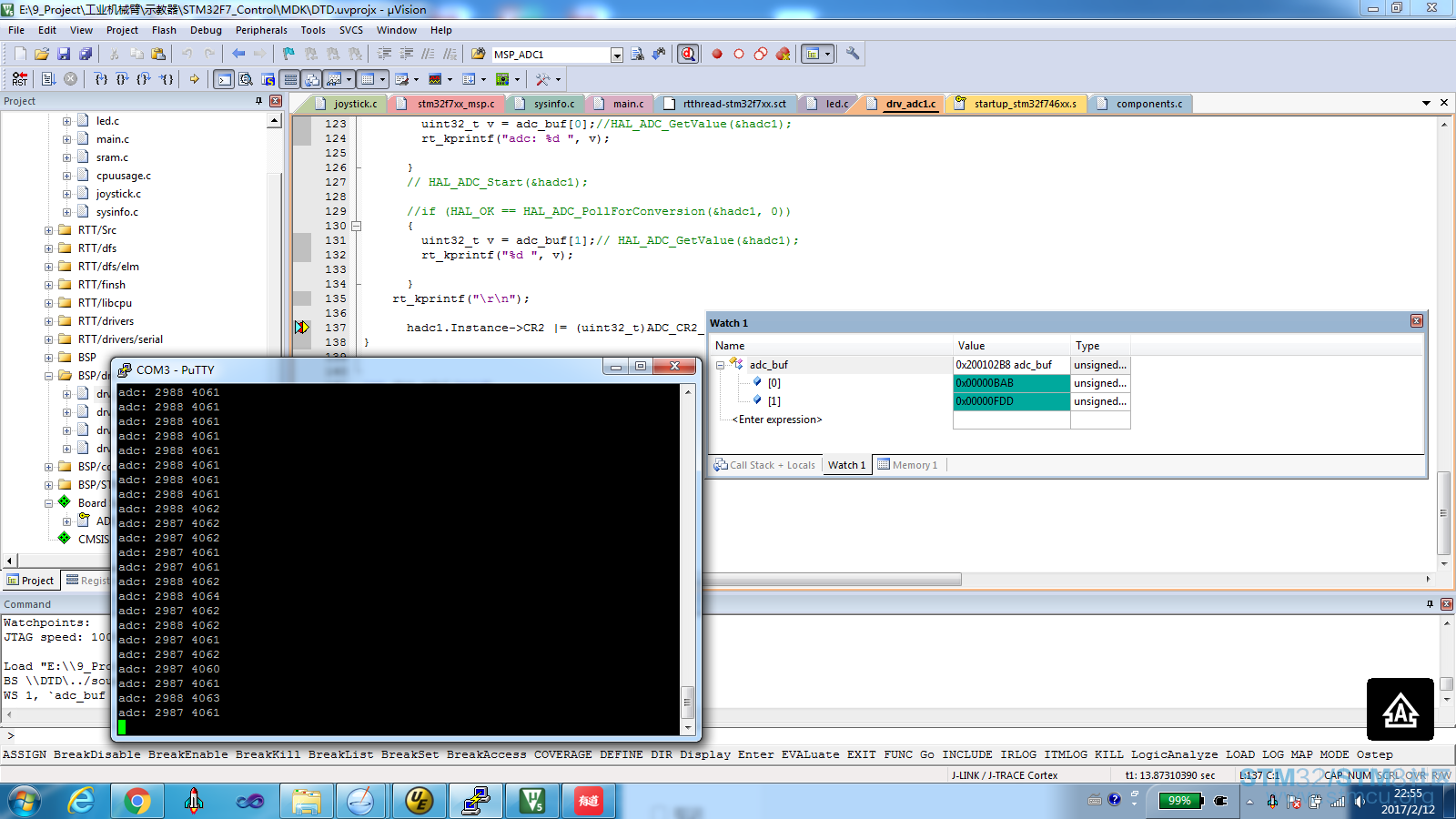Viewport: 1456px width, 819px height.
Task: Run the program with Run icon
Action: pyautogui.click(x=49, y=79)
